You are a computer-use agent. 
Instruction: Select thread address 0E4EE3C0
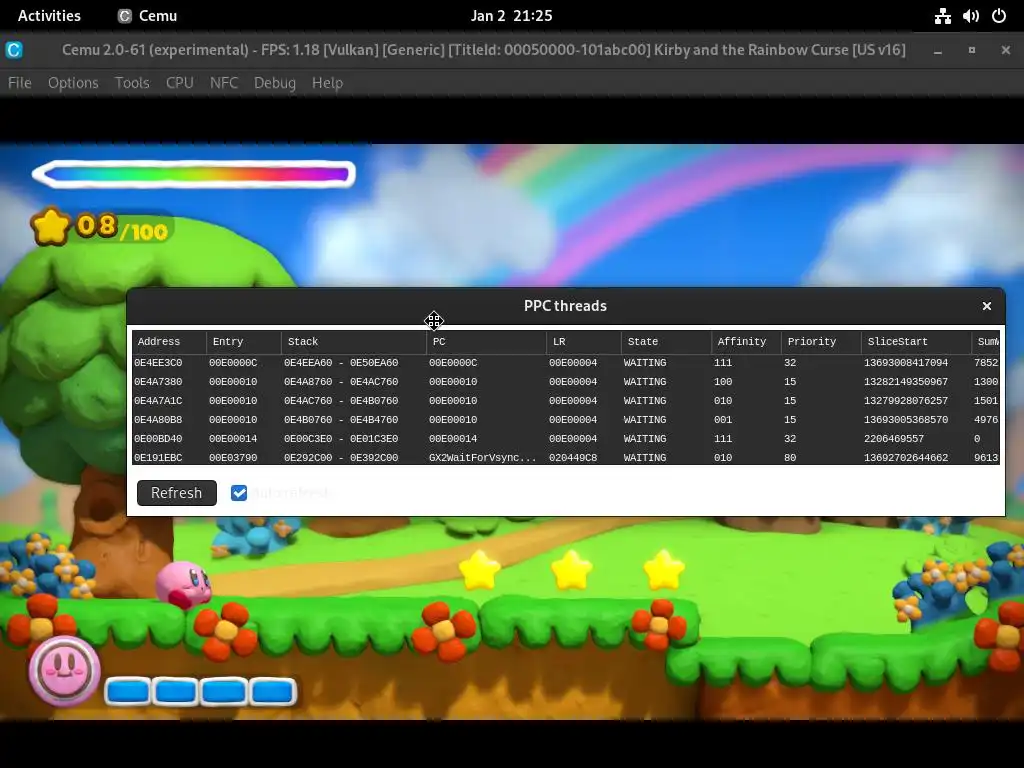click(158, 362)
